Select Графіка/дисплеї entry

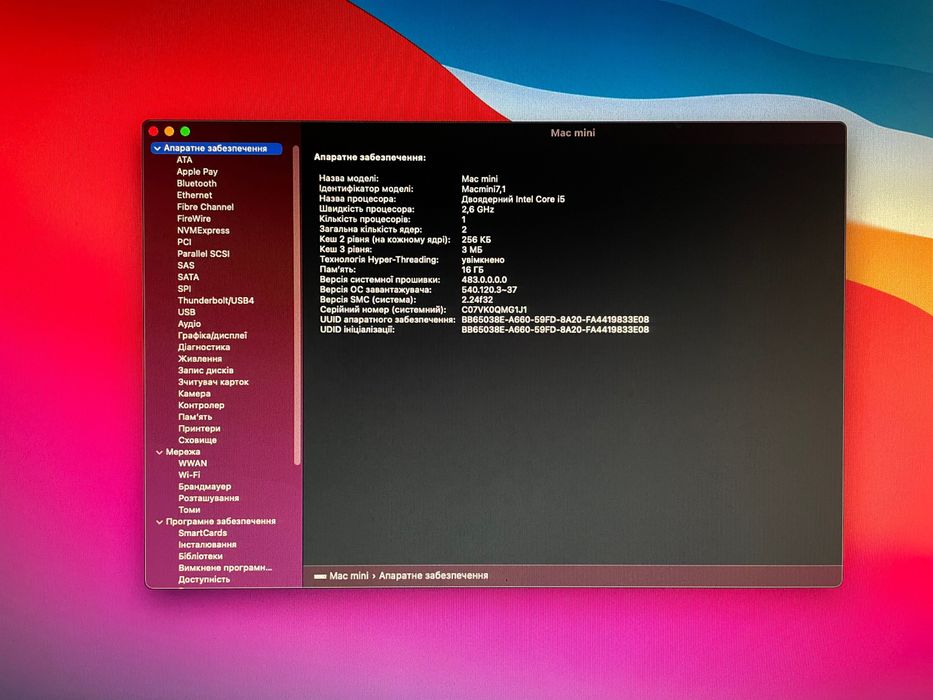click(x=212, y=335)
